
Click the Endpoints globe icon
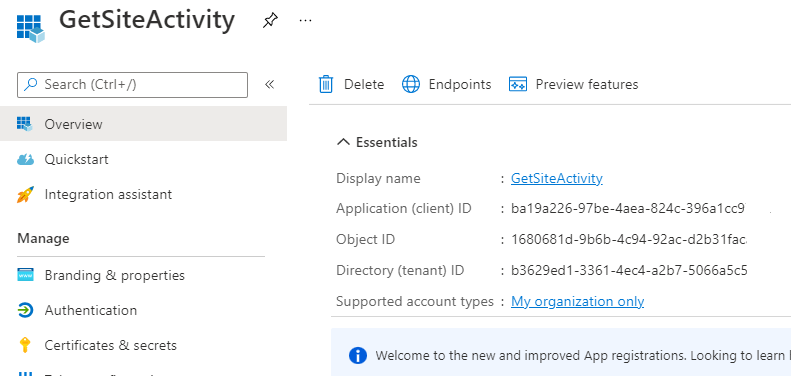point(411,84)
